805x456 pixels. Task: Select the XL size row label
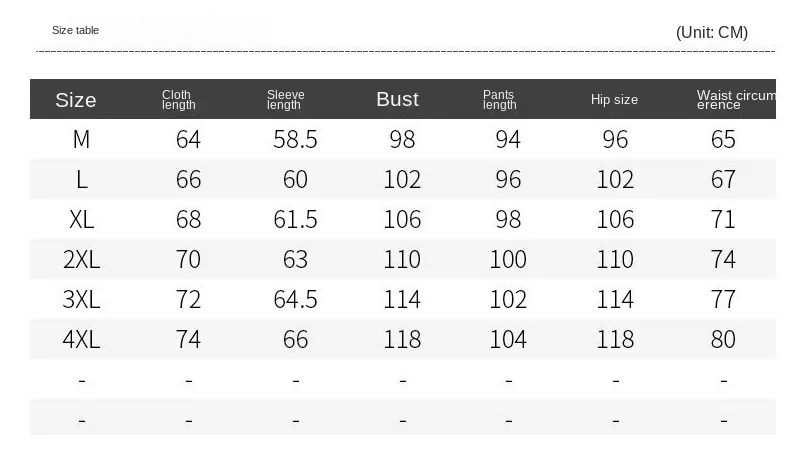pos(82,219)
